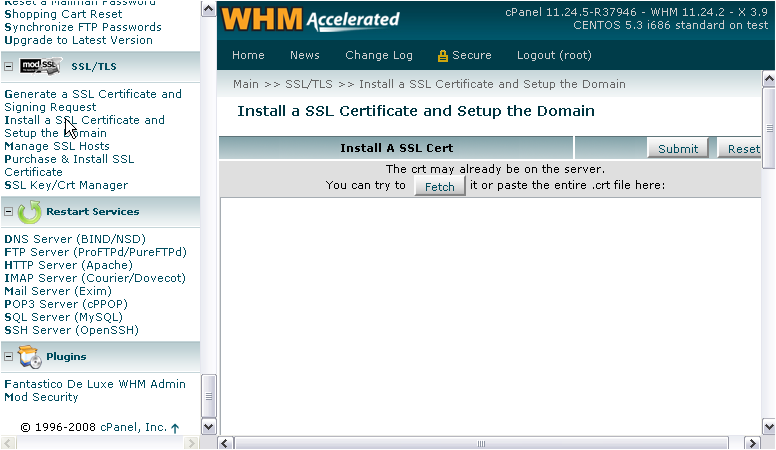The image size is (776, 450).
Task: Restart SQL Server (MySQL)
Action: click(x=63, y=317)
